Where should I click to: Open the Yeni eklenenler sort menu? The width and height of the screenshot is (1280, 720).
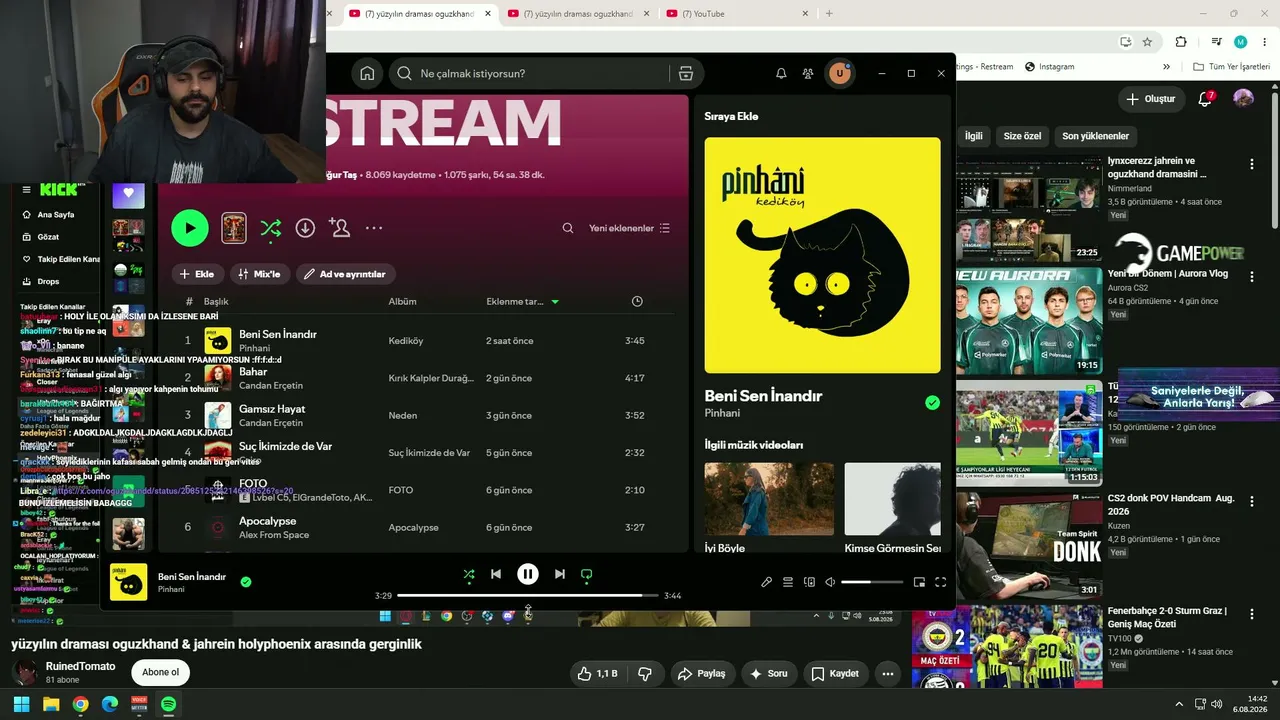pyautogui.click(x=629, y=228)
